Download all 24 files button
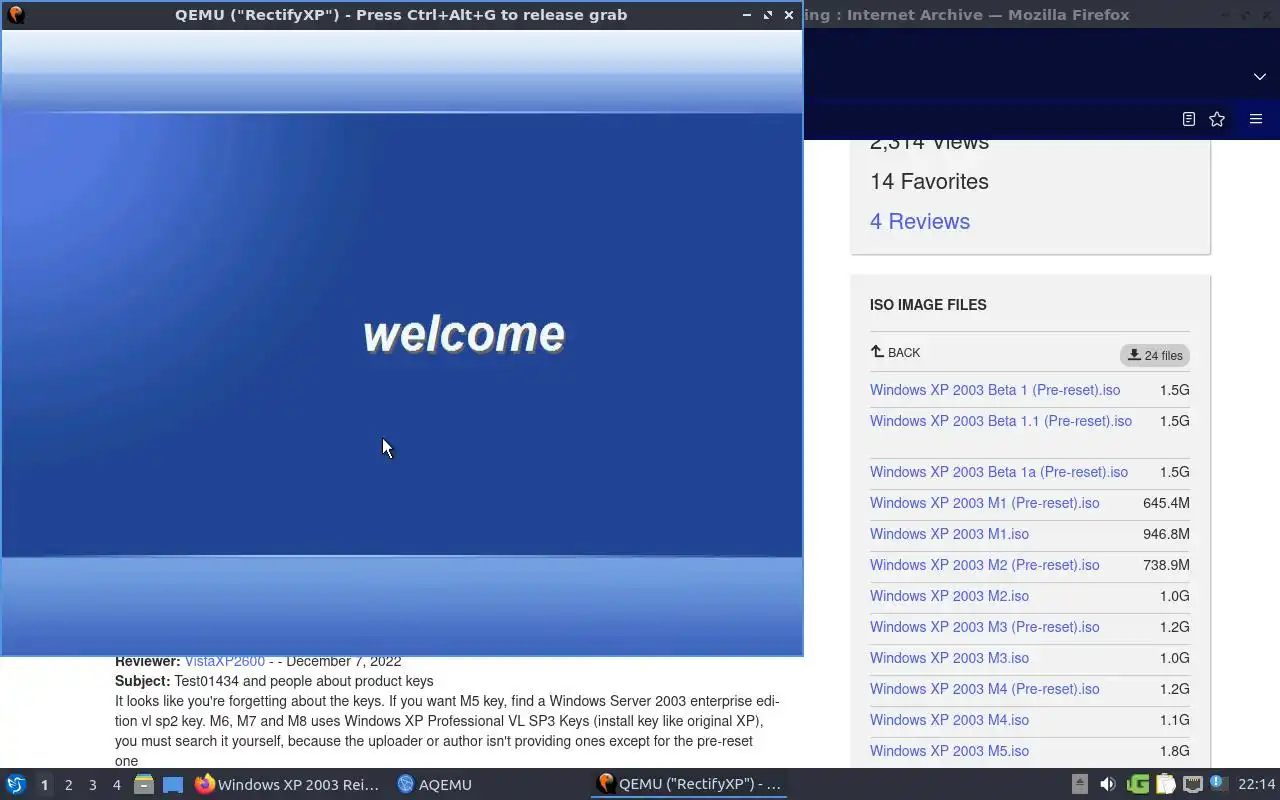The image size is (1280, 800). pyautogui.click(x=1155, y=355)
